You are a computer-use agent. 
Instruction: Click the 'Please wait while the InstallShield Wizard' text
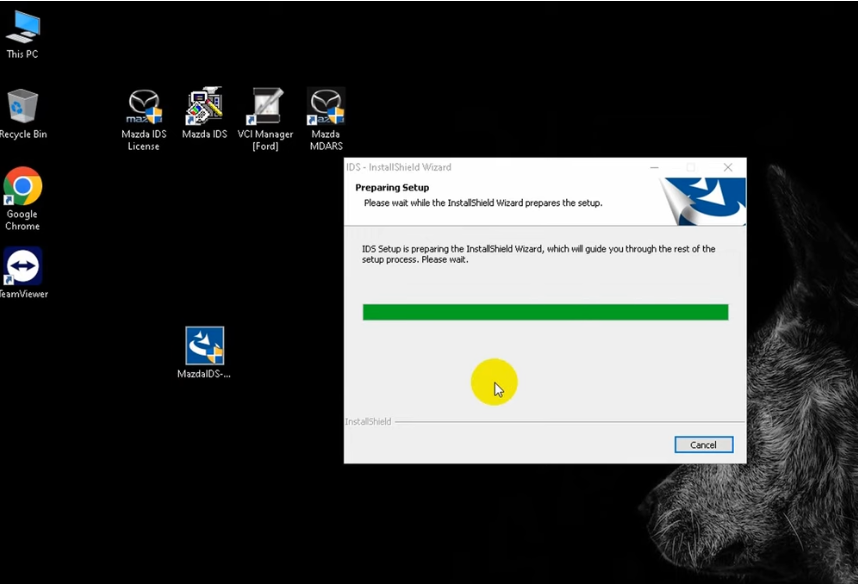coord(483,203)
